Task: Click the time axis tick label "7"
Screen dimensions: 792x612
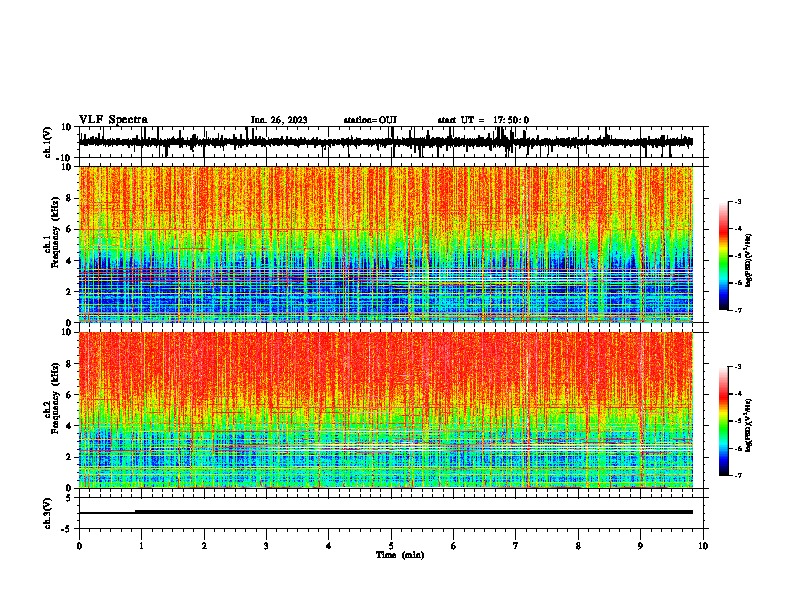Action: pyautogui.click(x=516, y=546)
